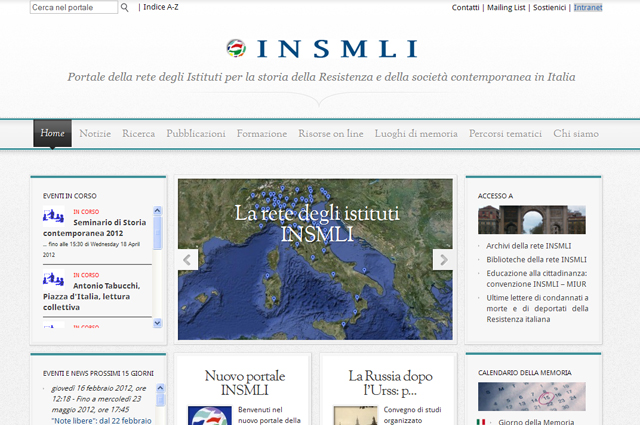Open the Contatti link
This screenshot has height=425, width=640.
[465, 7]
